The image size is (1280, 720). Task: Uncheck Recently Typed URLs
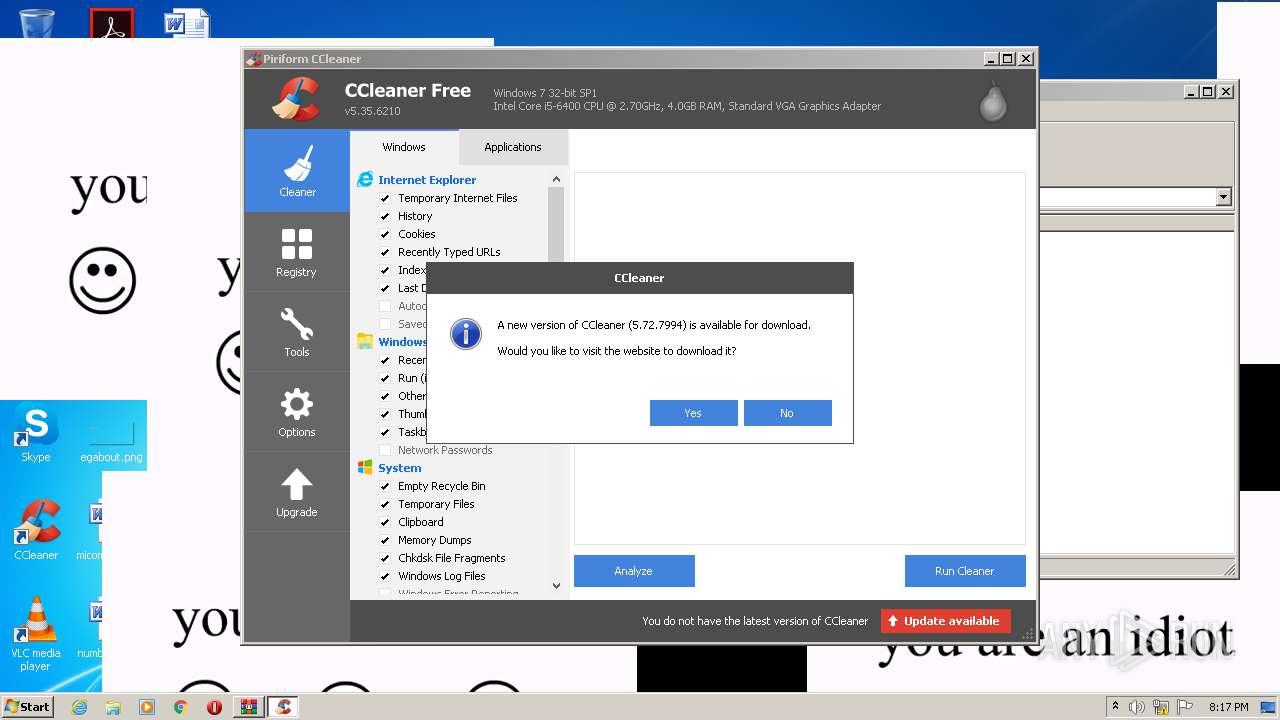coord(385,252)
